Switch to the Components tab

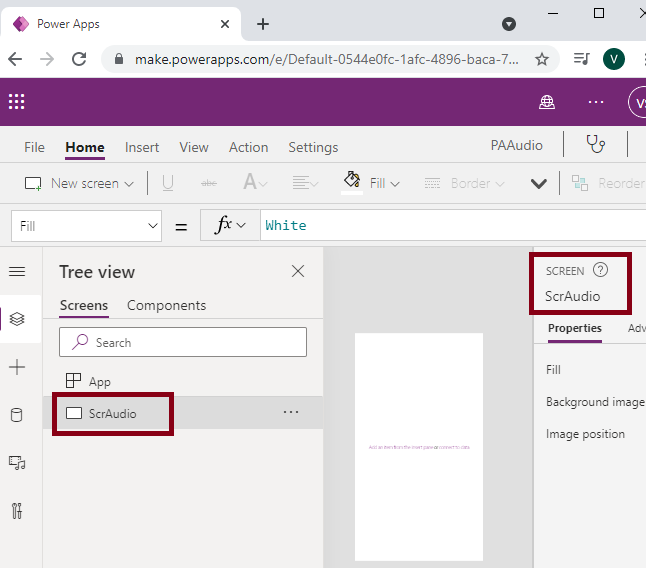click(x=166, y=306)
